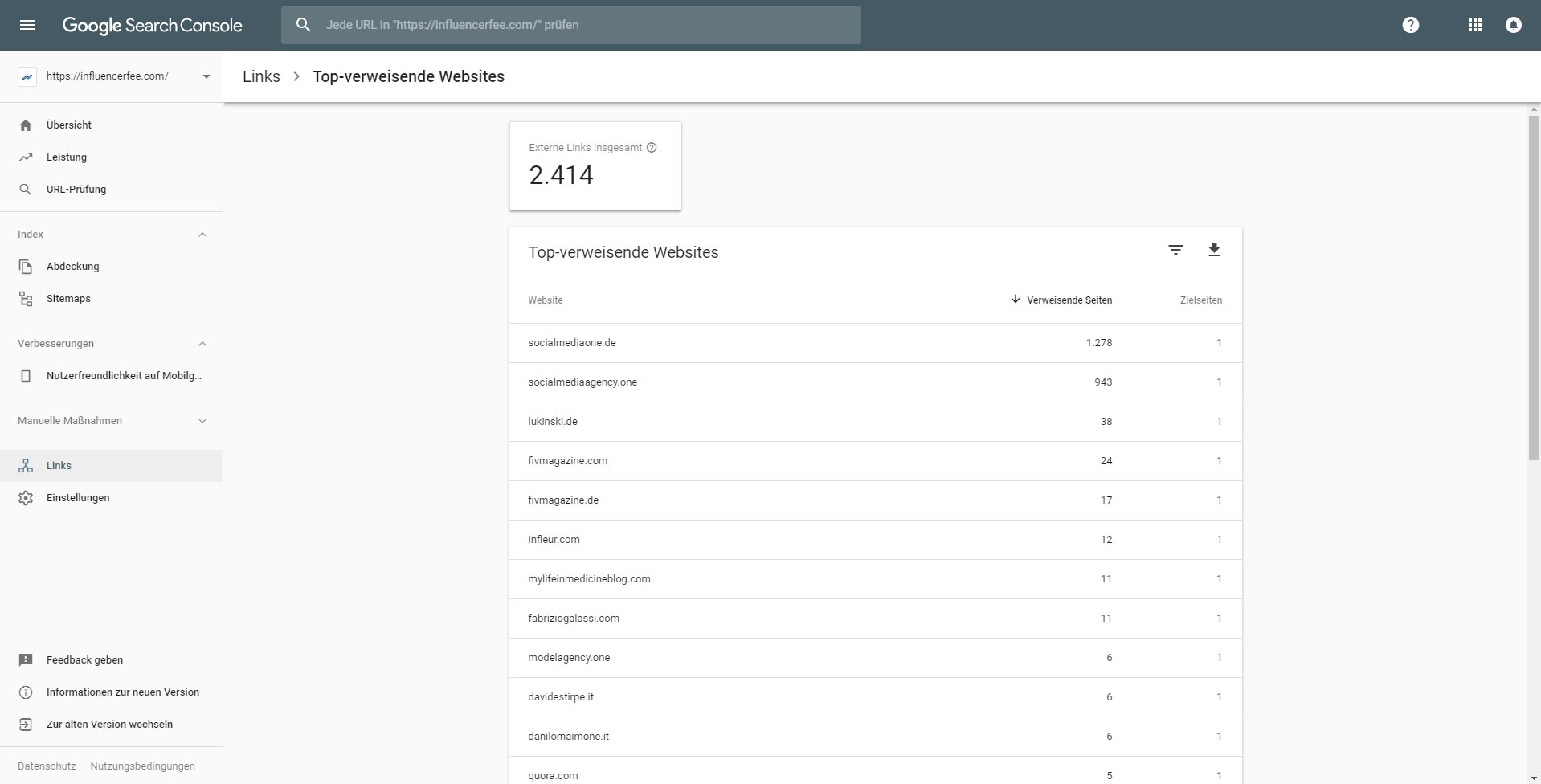Image resolution: width=1541 pixels, height=784 pixels.
Task: Click the mobile phone icon for Nutzerfreundlichkeit
Action: tap(26, 376)
